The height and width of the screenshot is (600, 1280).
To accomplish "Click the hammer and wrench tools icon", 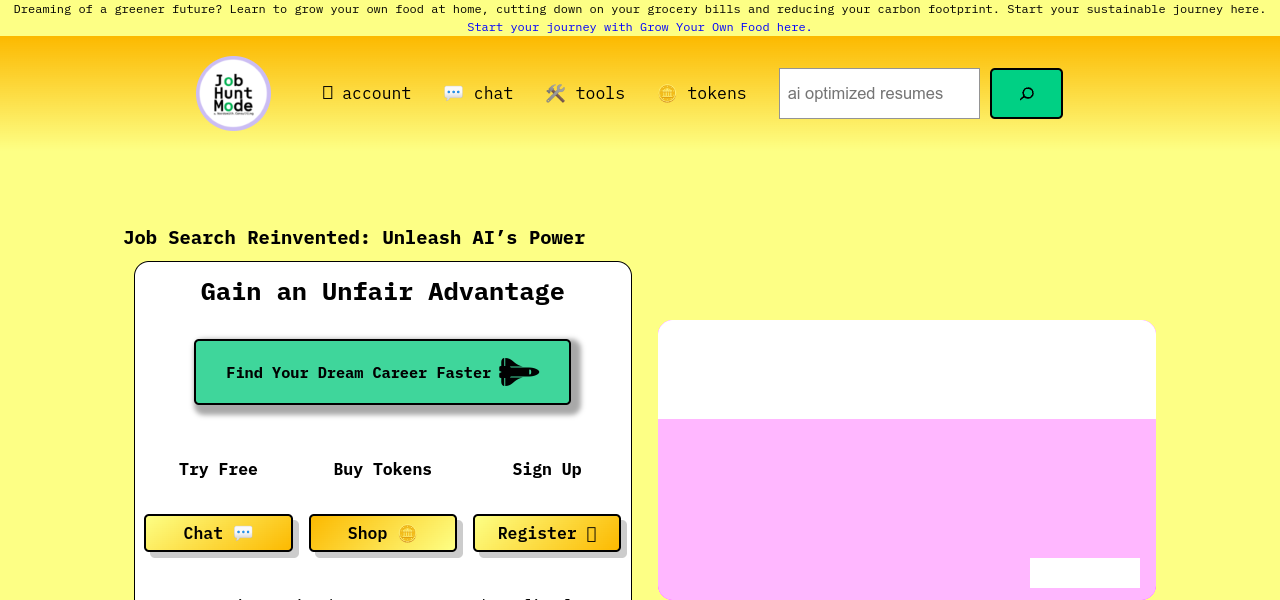I will click(x=556, y=93).
